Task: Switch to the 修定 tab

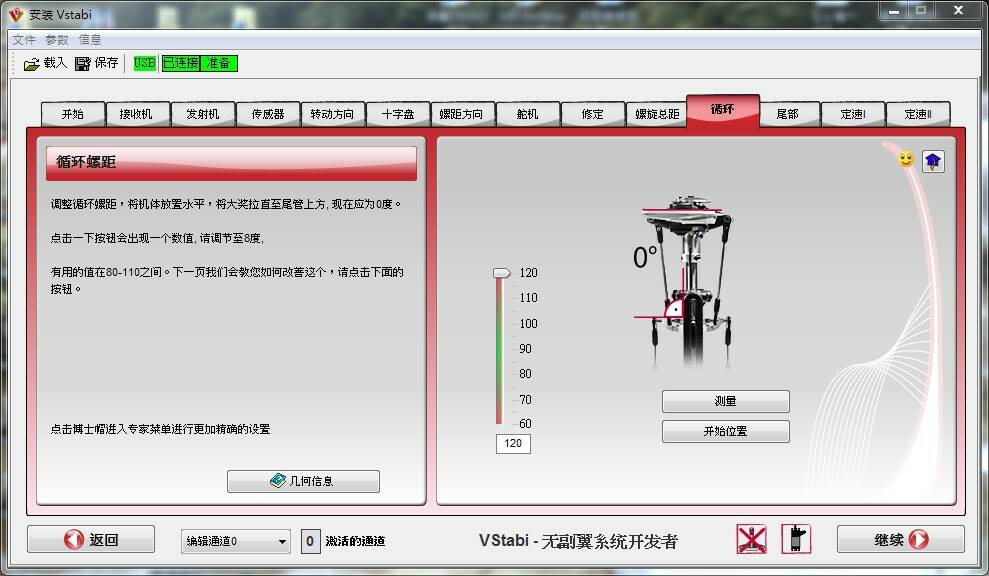Action: point(592,114)
